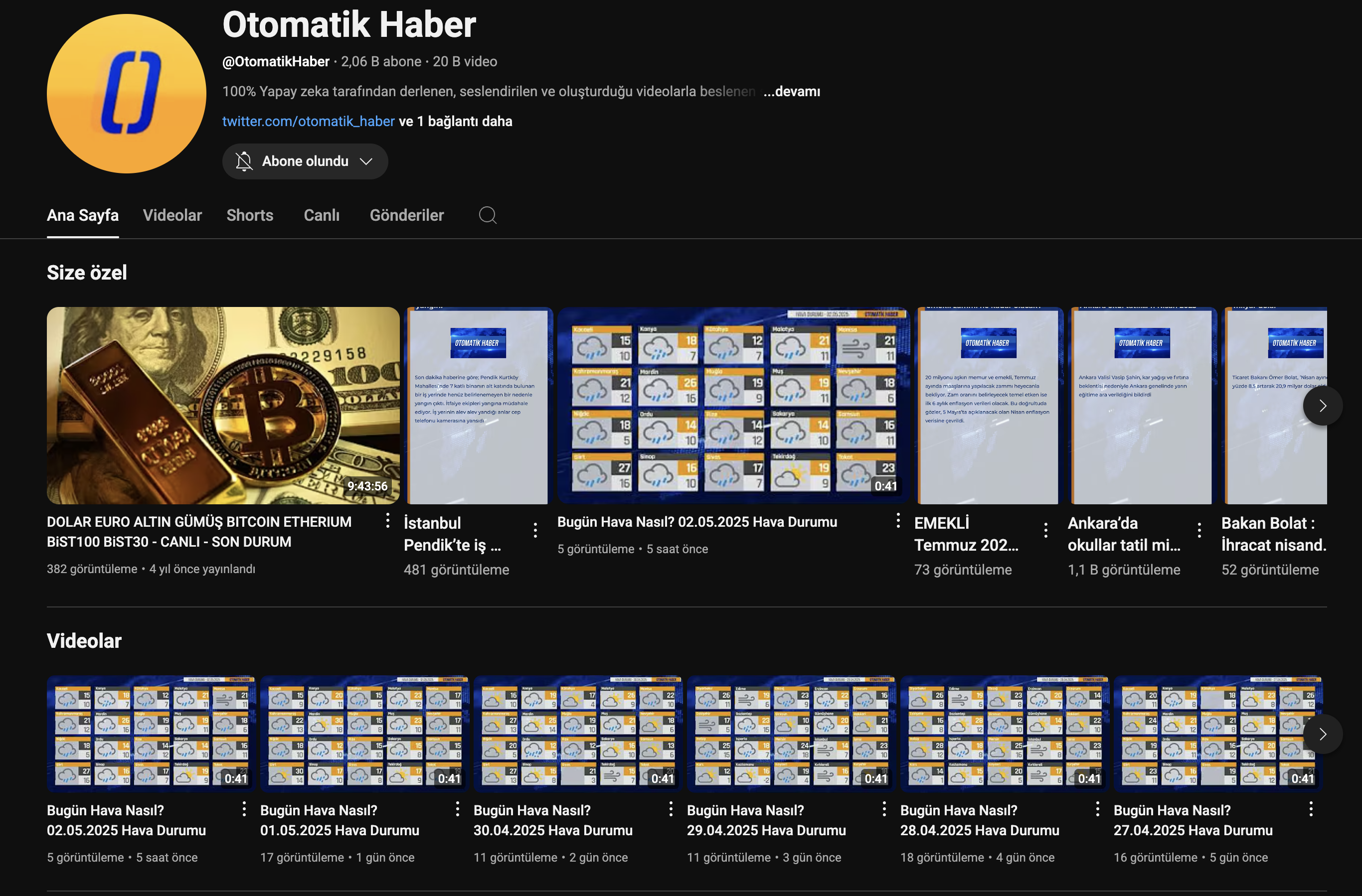The height and width of the screenshot is (896, 1362).
Task: Expand channel description with ...devamı
Action: pos(792,92)
